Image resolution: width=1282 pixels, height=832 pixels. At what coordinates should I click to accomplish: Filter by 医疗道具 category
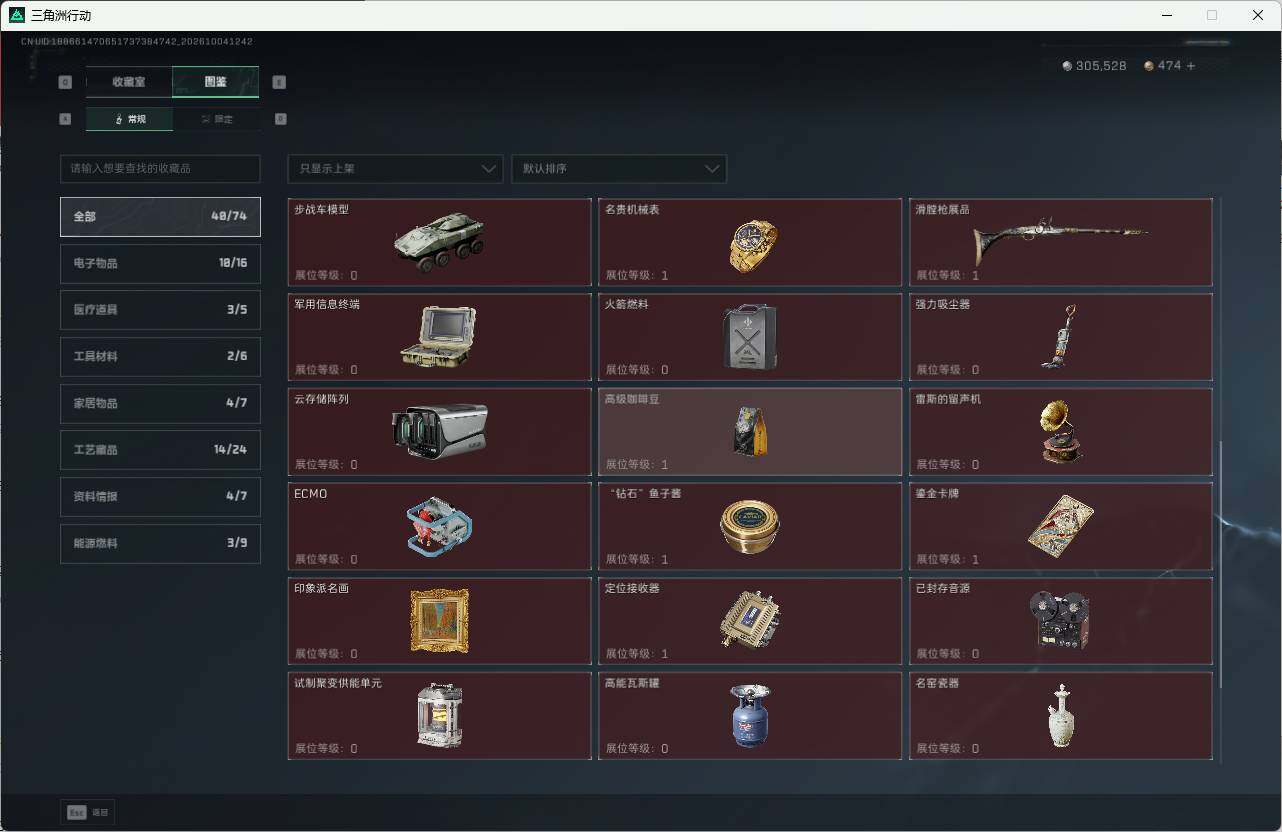pos(160,310)
